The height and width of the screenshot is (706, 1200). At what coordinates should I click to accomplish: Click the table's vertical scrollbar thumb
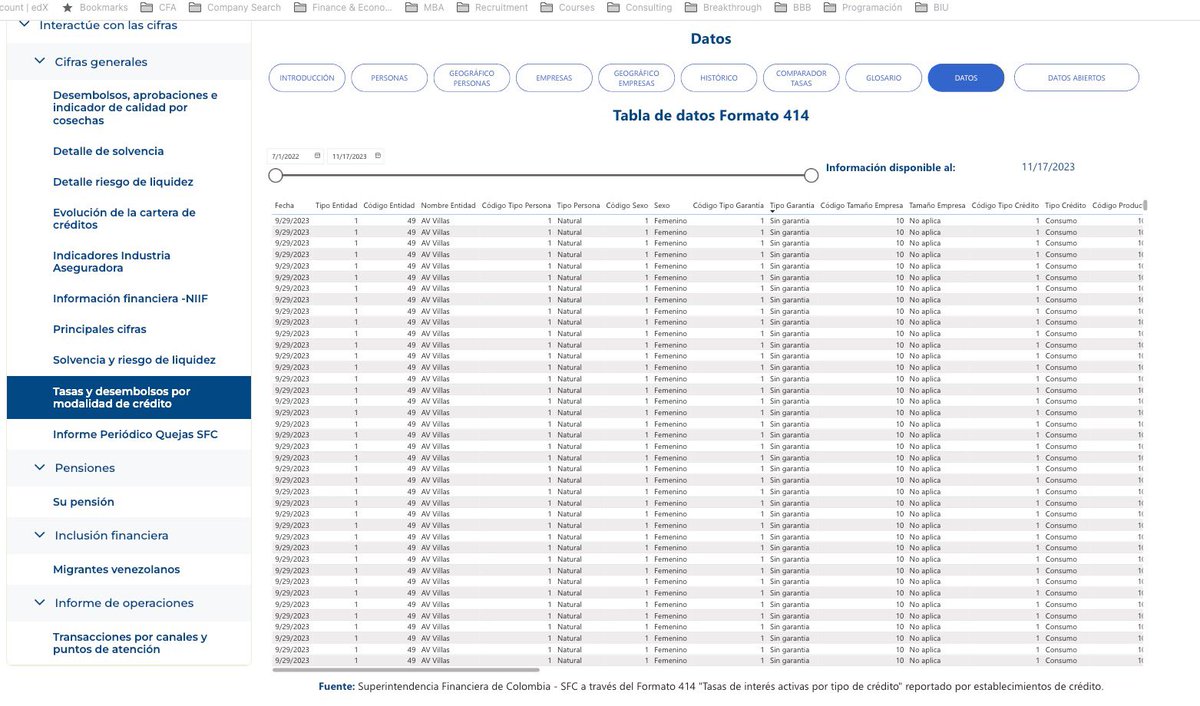point(1146,206)
